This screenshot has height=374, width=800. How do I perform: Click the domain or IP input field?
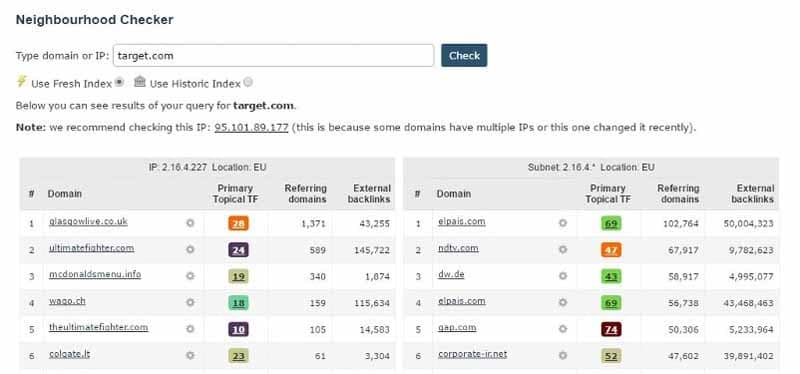tap(273, 56)
